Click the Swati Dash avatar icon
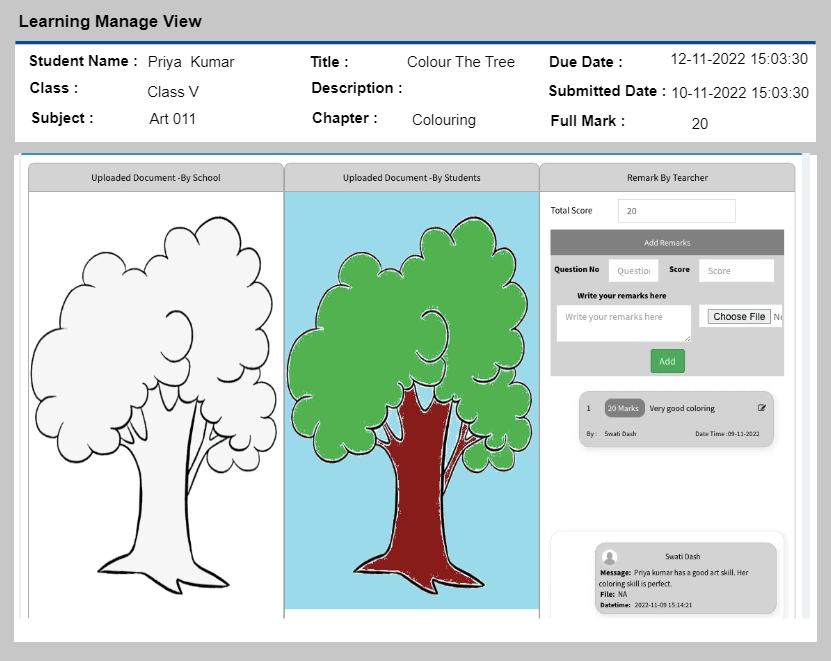This screenshot has height=661, width=831. pos(609,557)
